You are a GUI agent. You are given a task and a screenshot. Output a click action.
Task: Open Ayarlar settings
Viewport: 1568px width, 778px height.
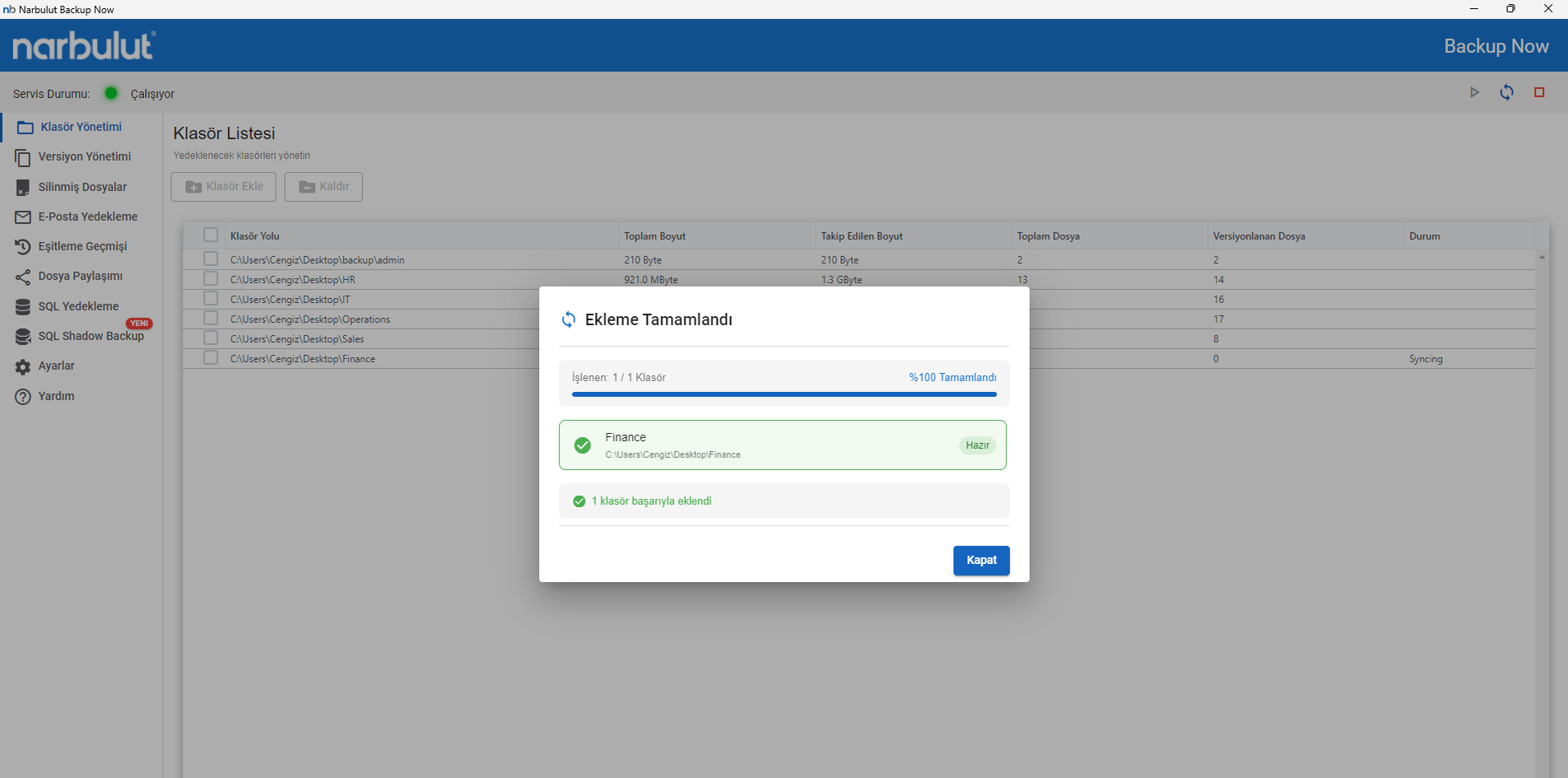[x=56, y=366]
